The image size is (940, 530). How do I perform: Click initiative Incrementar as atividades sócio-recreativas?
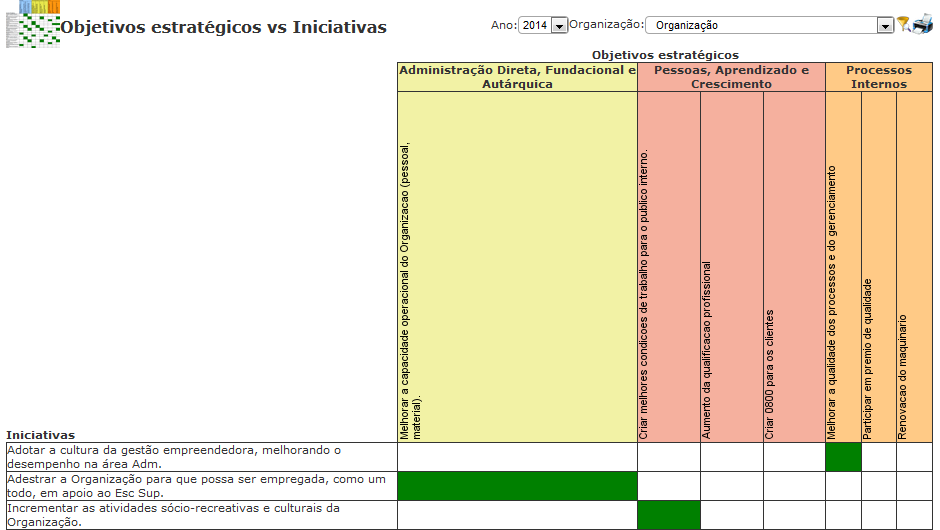point(201,515)
